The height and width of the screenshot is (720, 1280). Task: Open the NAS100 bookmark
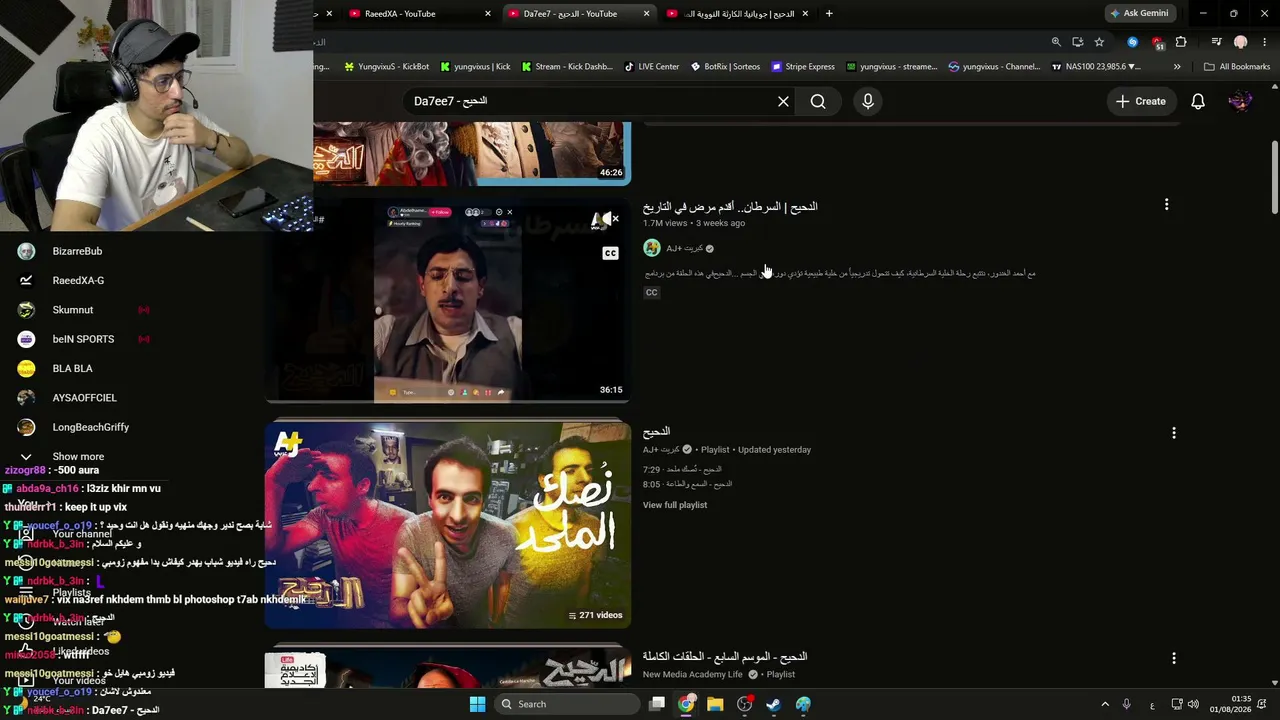(1096, 67)
